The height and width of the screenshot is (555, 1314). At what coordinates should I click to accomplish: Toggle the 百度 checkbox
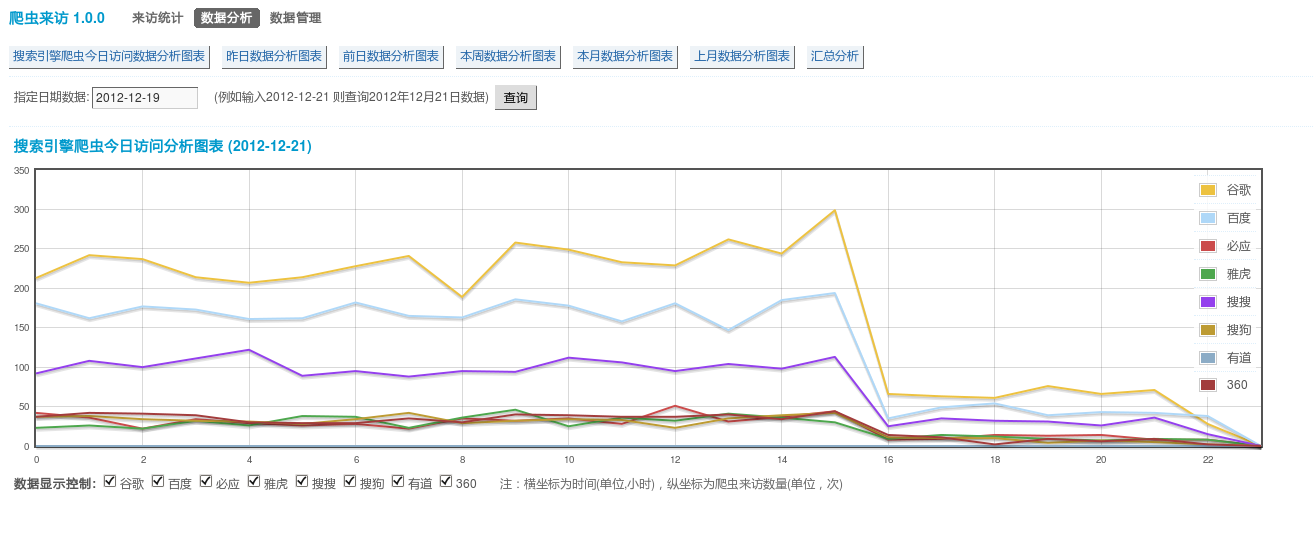click(x=158, y=482)
